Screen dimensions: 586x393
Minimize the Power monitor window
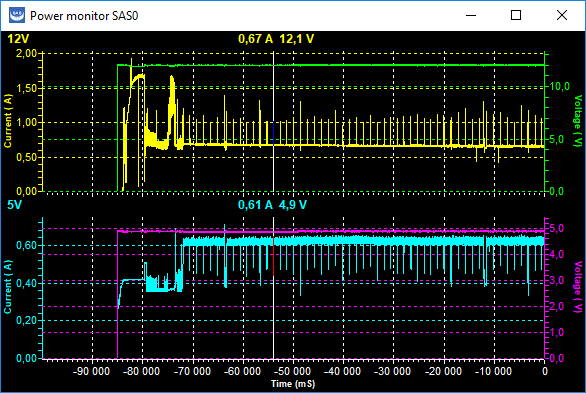point(471,15)
